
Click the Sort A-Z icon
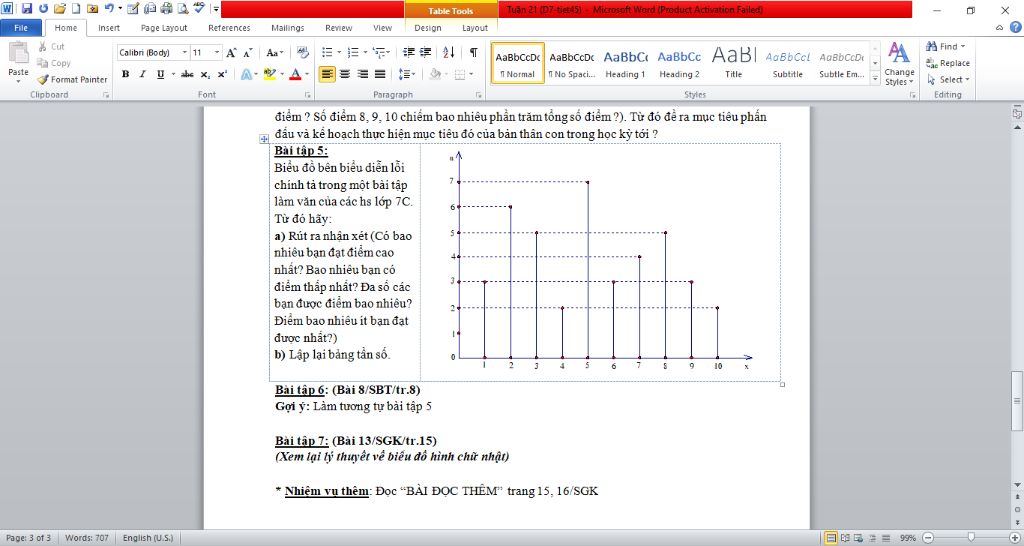click(449, 52)
